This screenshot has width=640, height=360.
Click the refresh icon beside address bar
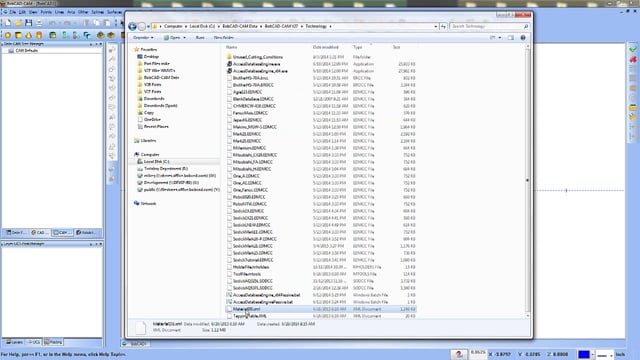443,27
